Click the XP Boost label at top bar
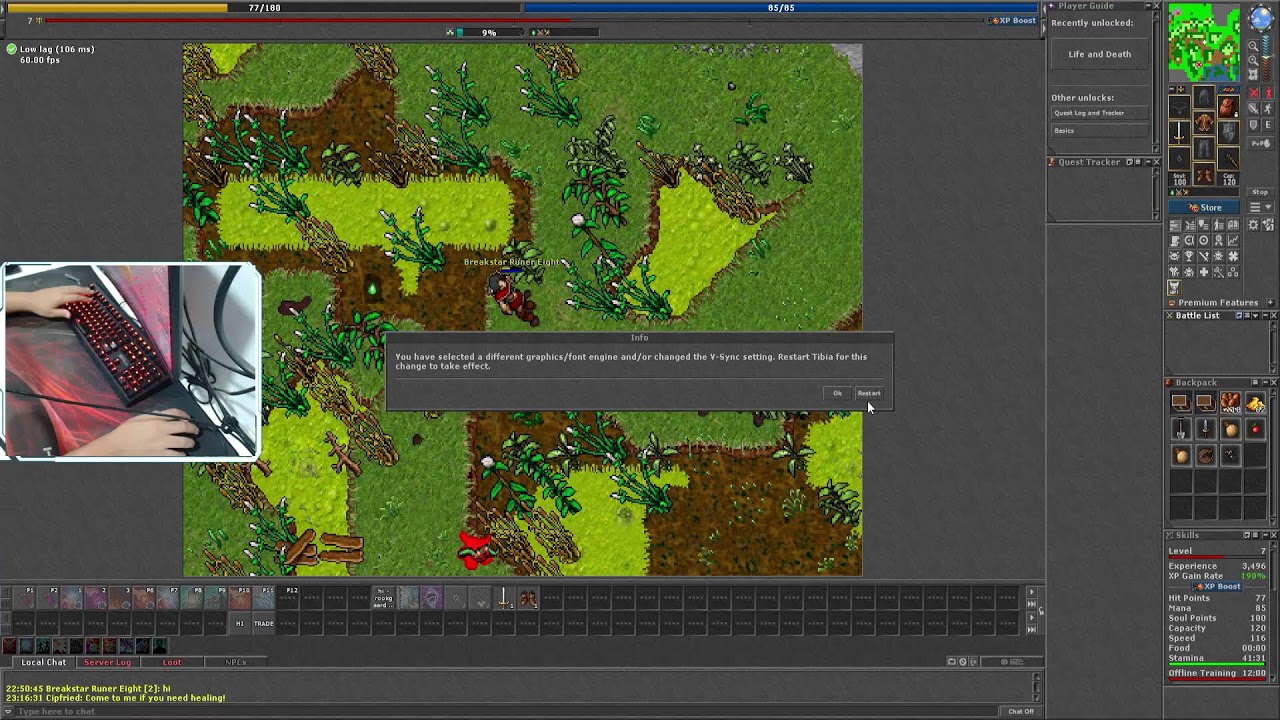1280x720 pixels. (1013, 20)
